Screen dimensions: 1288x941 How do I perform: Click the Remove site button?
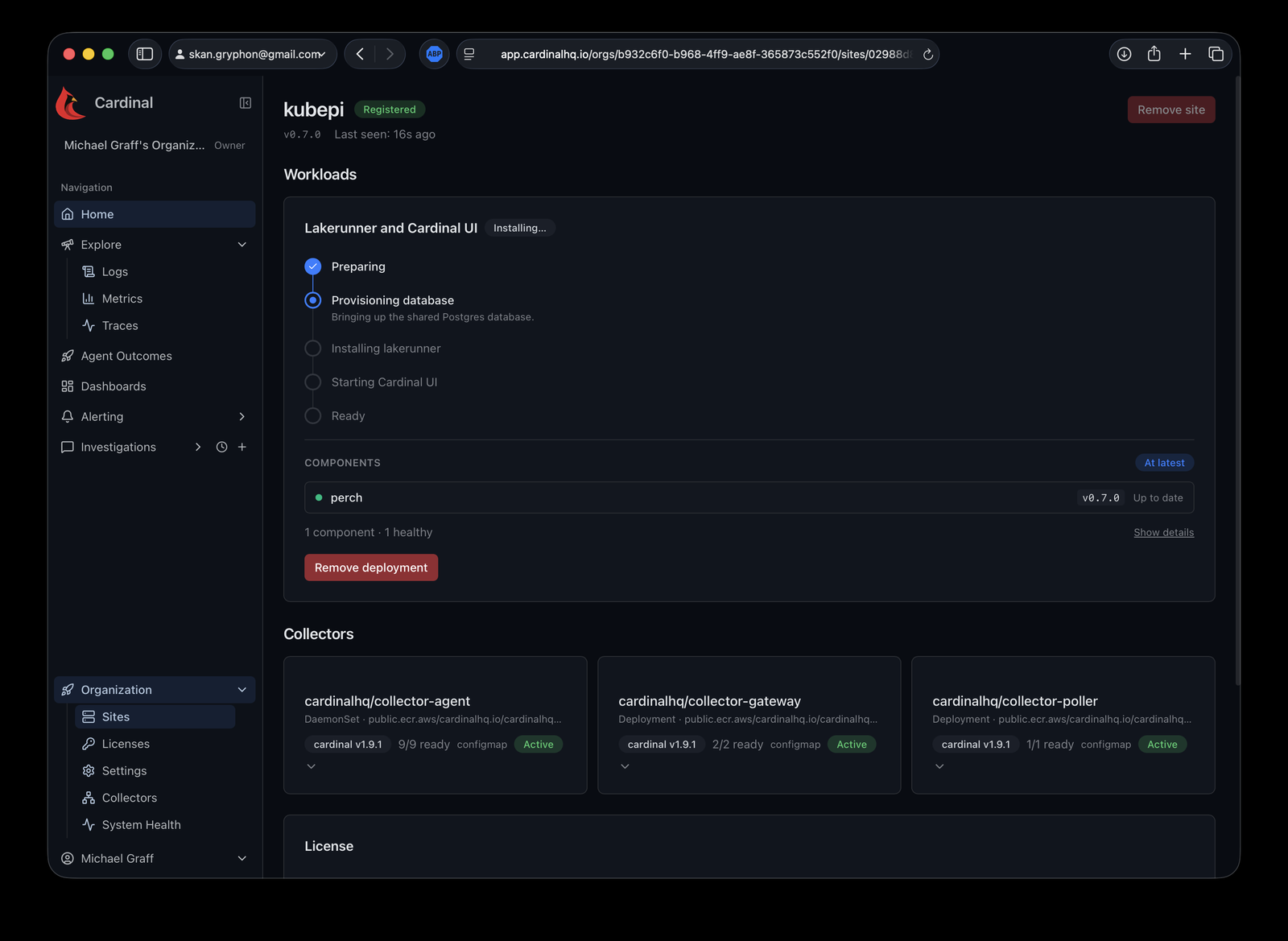click(x=1171, y=110)
